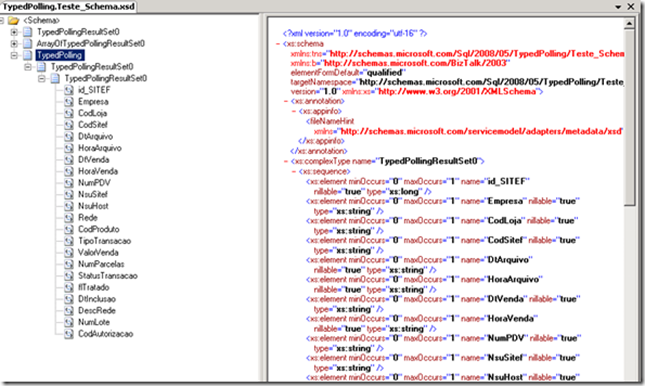Click the CodAutorizacao element icon
This screenshot has height=386, width=645.
(69, 334)
